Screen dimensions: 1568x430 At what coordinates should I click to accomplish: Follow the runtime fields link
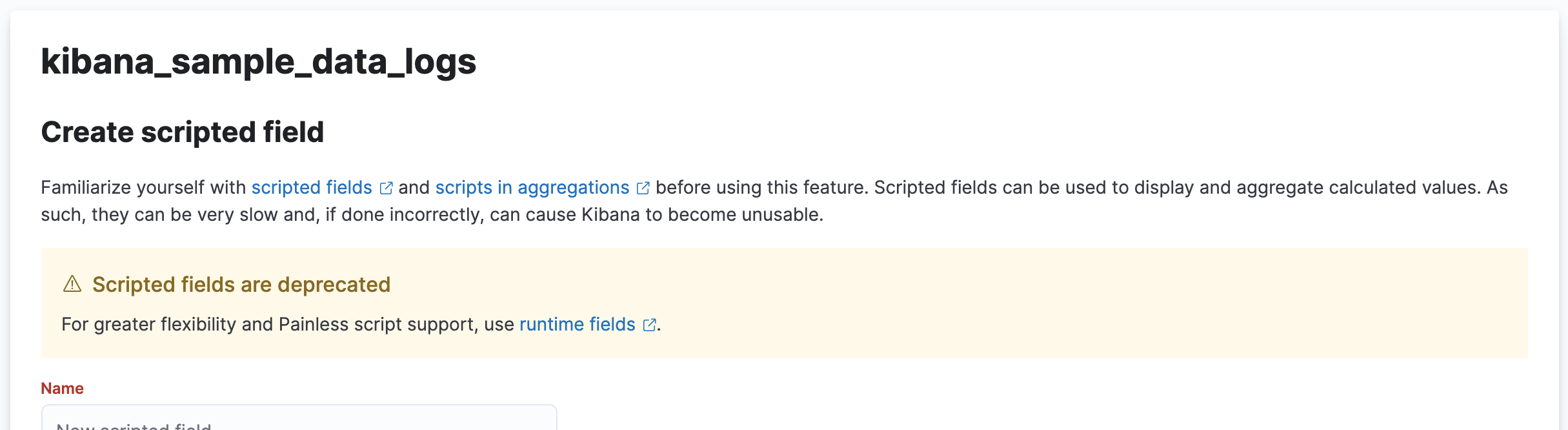[x=577, y=324]
